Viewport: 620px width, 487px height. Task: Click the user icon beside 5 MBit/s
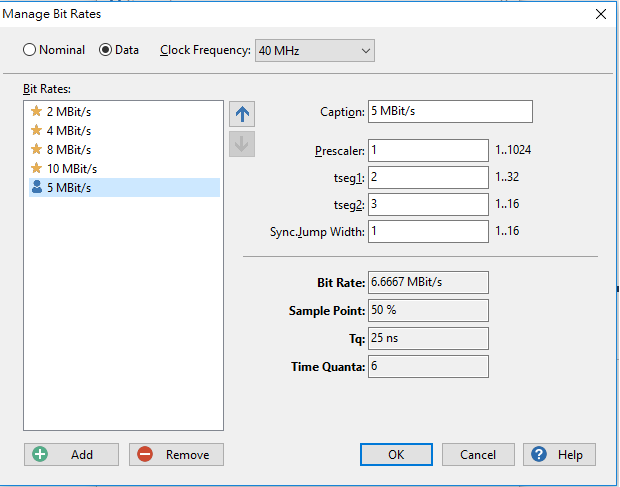(x=37, y=187)
